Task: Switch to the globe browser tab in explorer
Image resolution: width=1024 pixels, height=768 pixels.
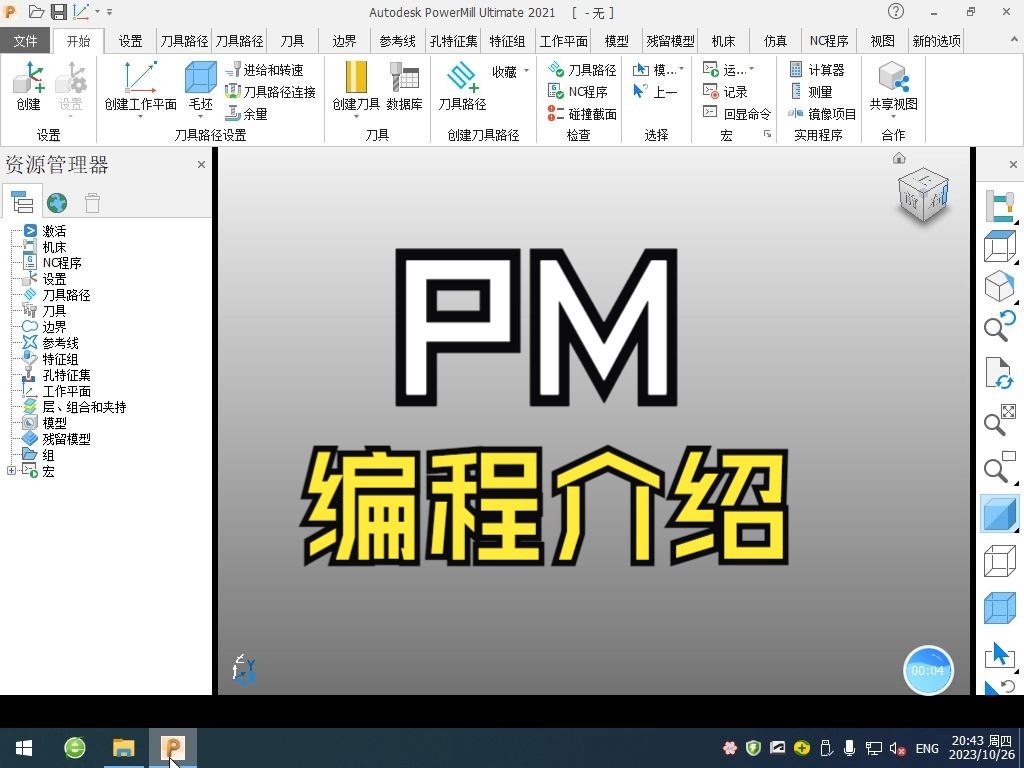Action: coord(57,203)
